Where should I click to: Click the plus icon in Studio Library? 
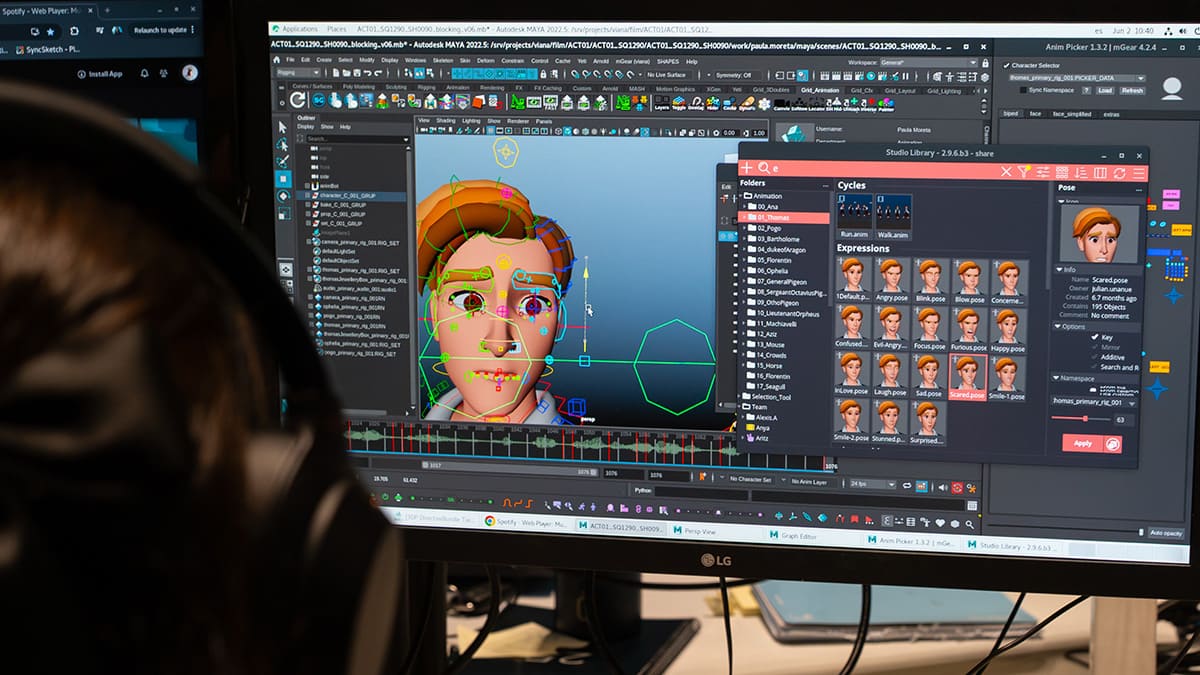746,168
